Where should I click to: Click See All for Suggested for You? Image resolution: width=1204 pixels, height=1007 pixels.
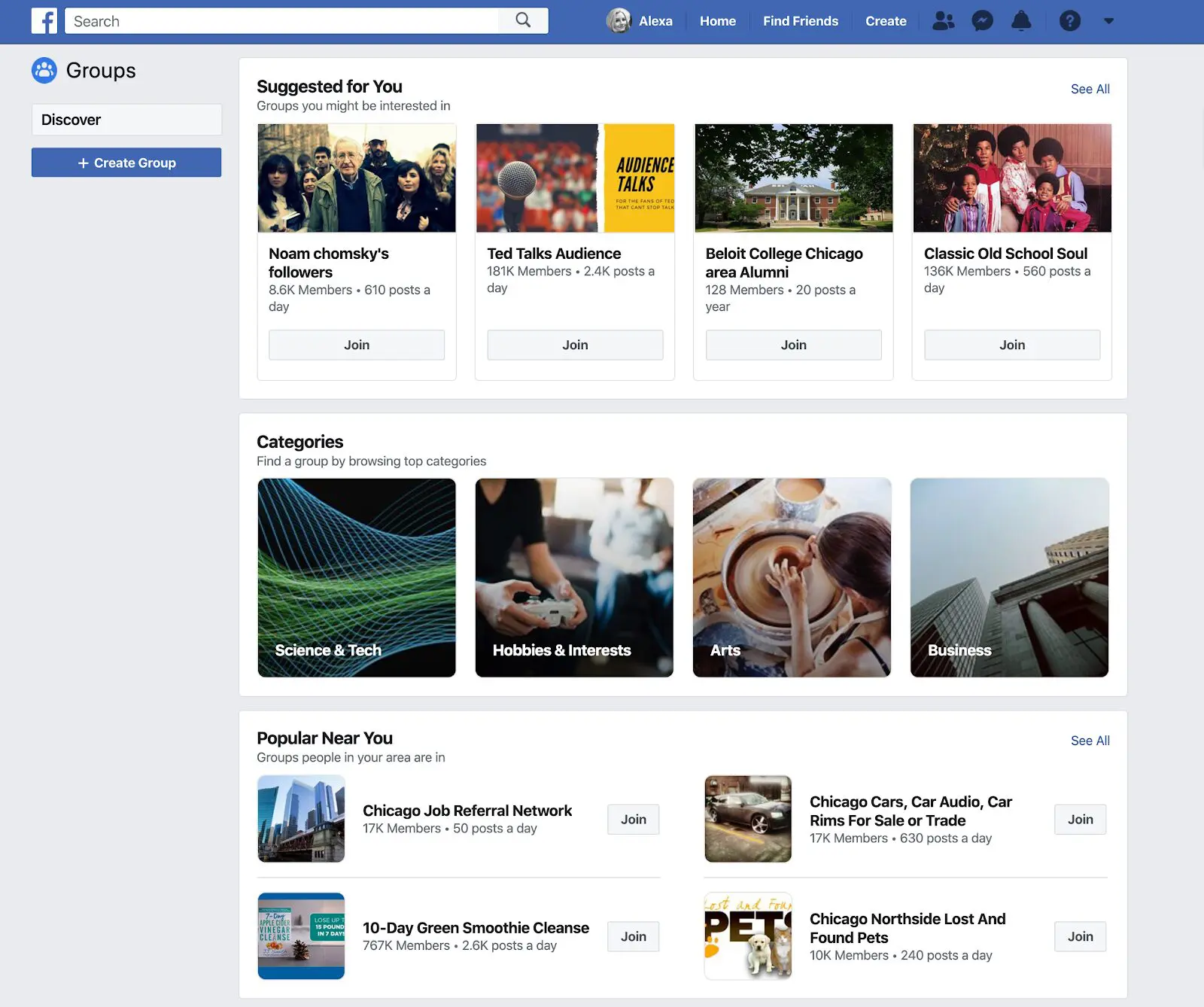[1090, 89]
